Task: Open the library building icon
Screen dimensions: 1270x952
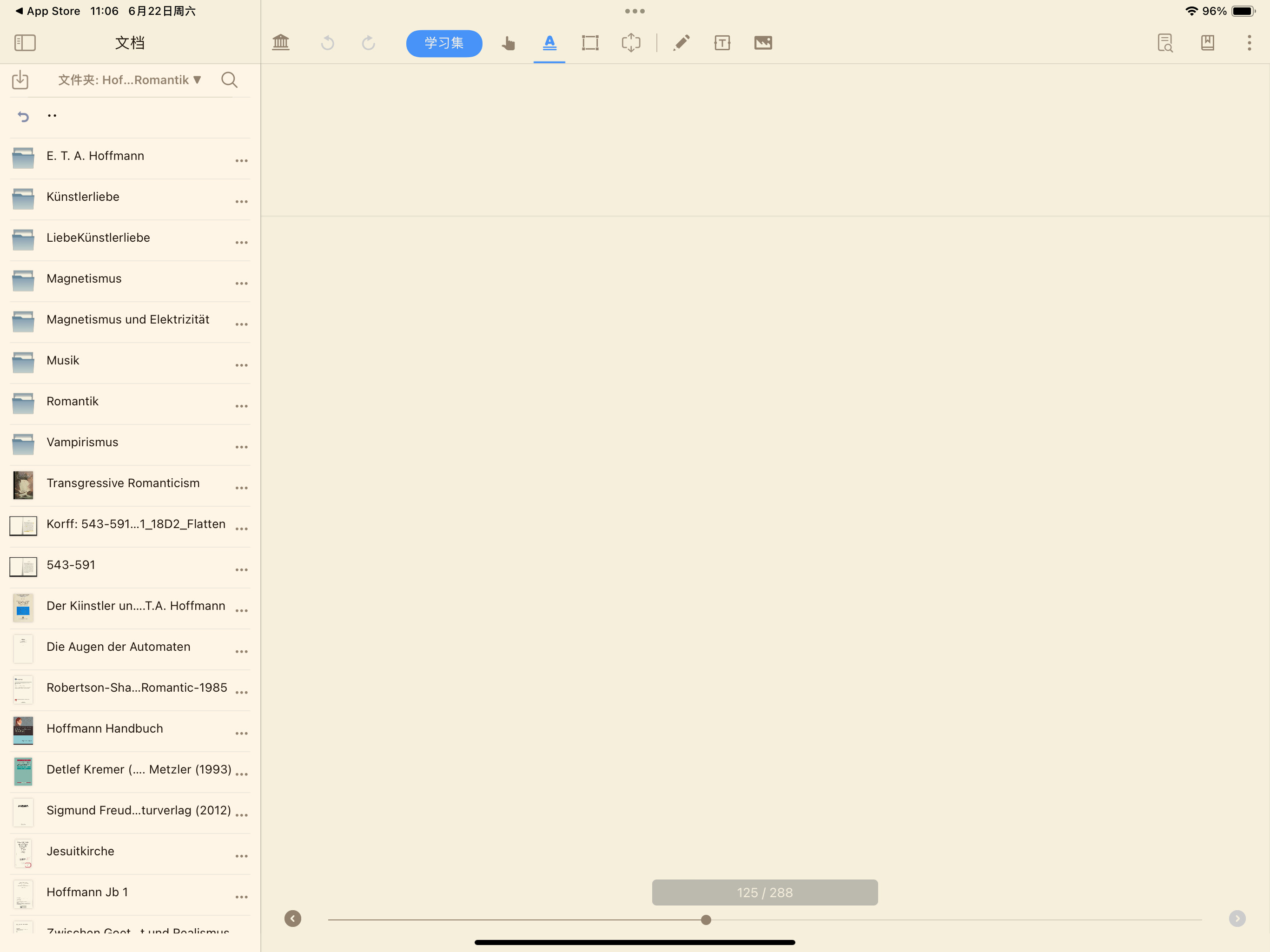Action: click(281, 42)
